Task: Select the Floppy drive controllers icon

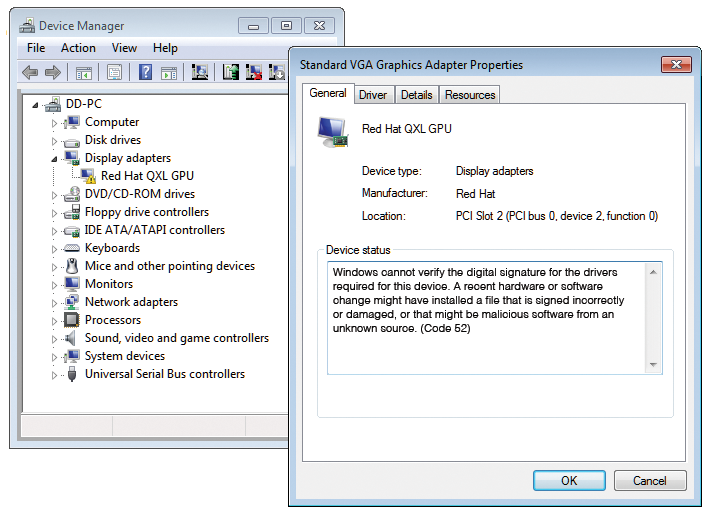Action: [x=72, y=212]
